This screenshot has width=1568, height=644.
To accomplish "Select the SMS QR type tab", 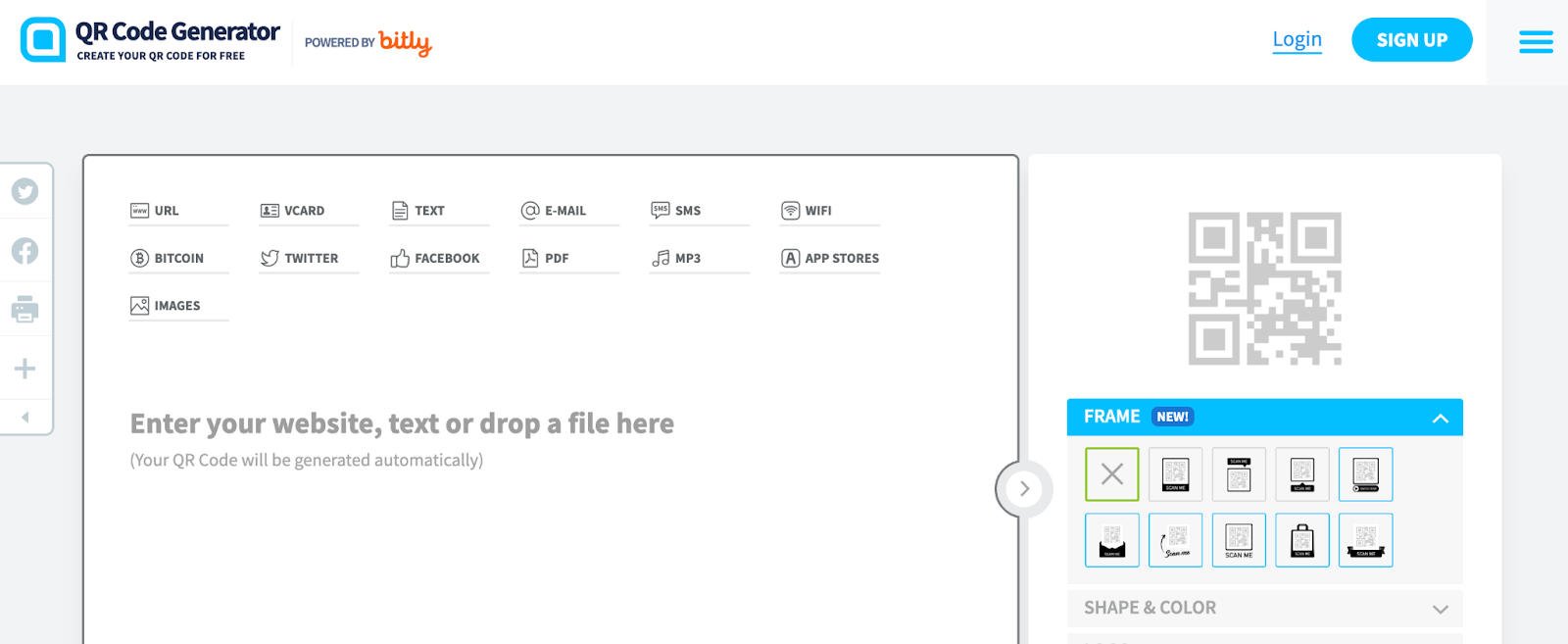I will pyautogui.click(x=700, y=211).
